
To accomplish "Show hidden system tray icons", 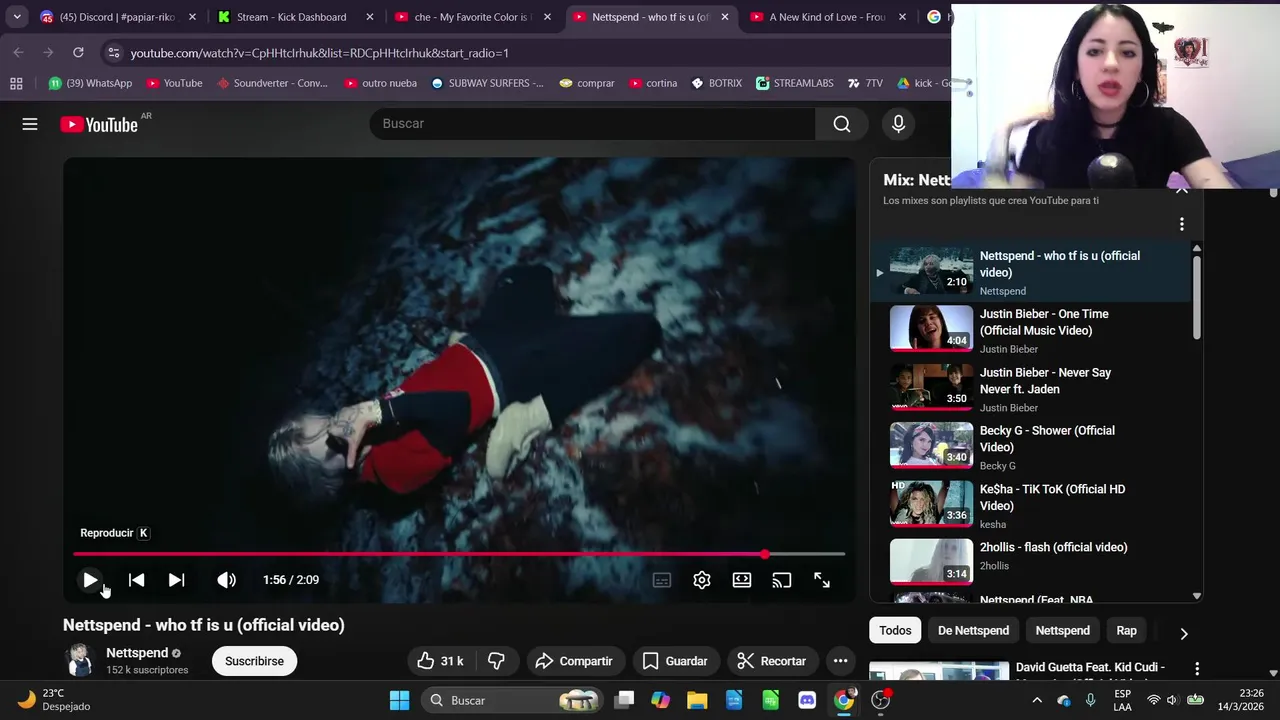I will (x=1037, y=700).
